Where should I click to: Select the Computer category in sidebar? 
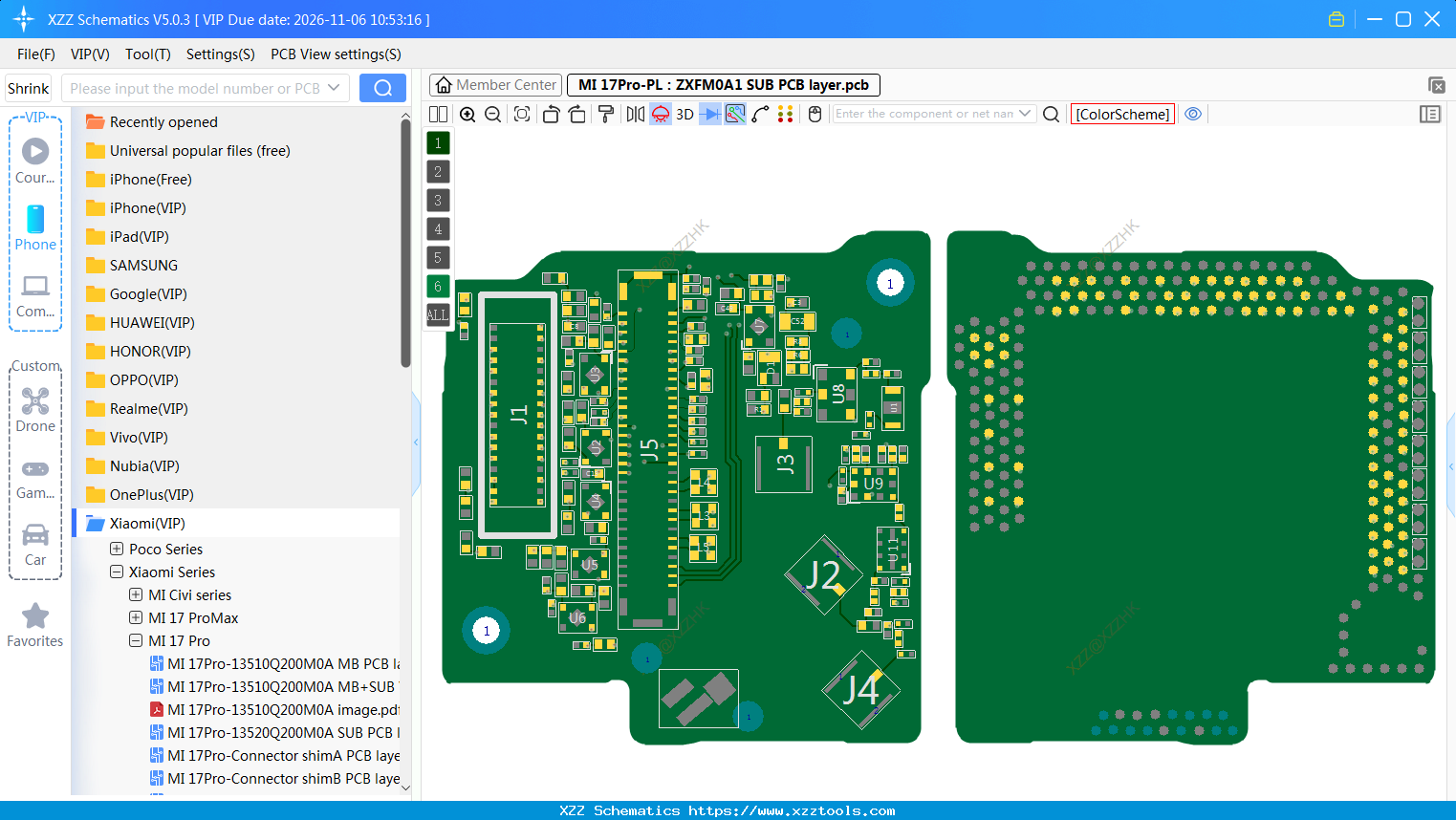pyautogui.click(x=35, y=295)
